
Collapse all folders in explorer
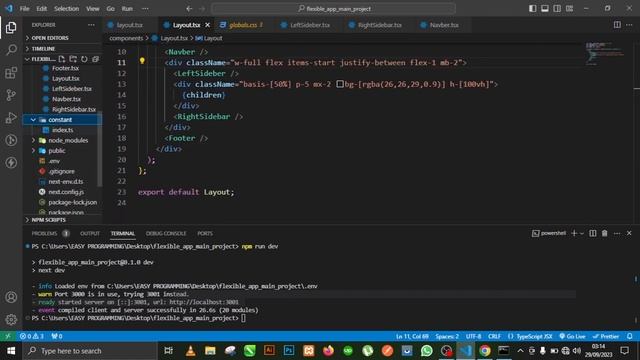coord(96,59)
